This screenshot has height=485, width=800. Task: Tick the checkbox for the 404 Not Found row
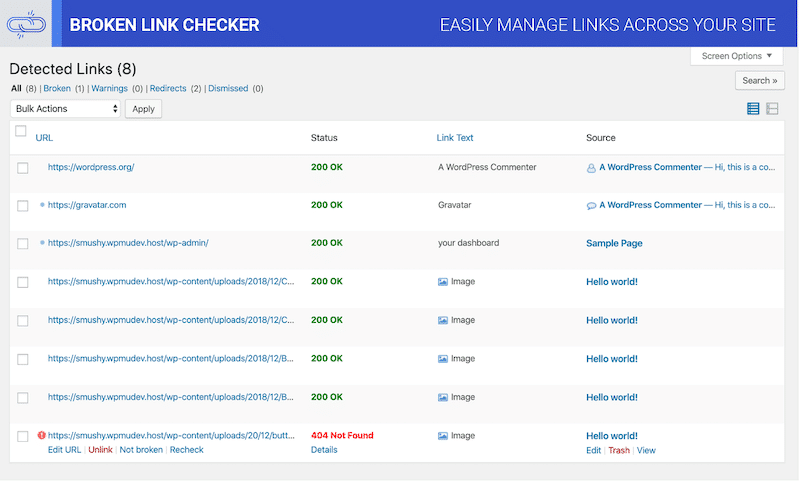22,437
